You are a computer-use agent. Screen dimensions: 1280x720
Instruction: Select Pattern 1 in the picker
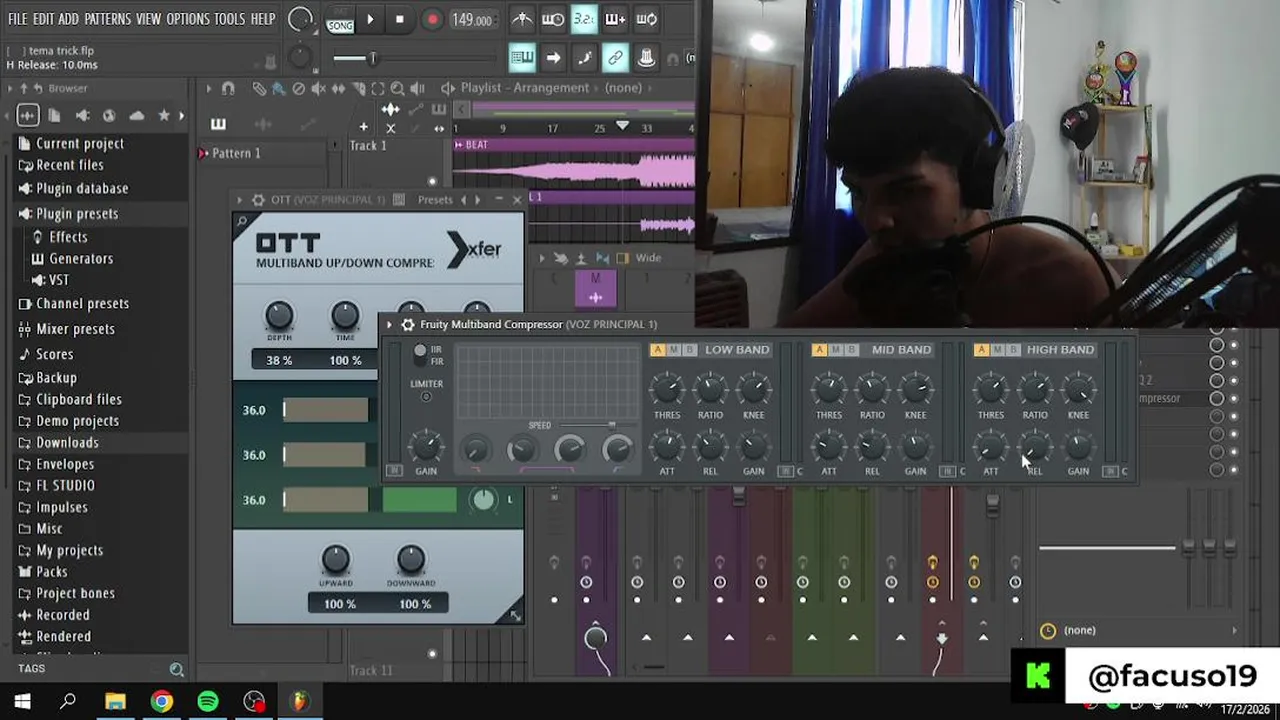click(236, 153)
